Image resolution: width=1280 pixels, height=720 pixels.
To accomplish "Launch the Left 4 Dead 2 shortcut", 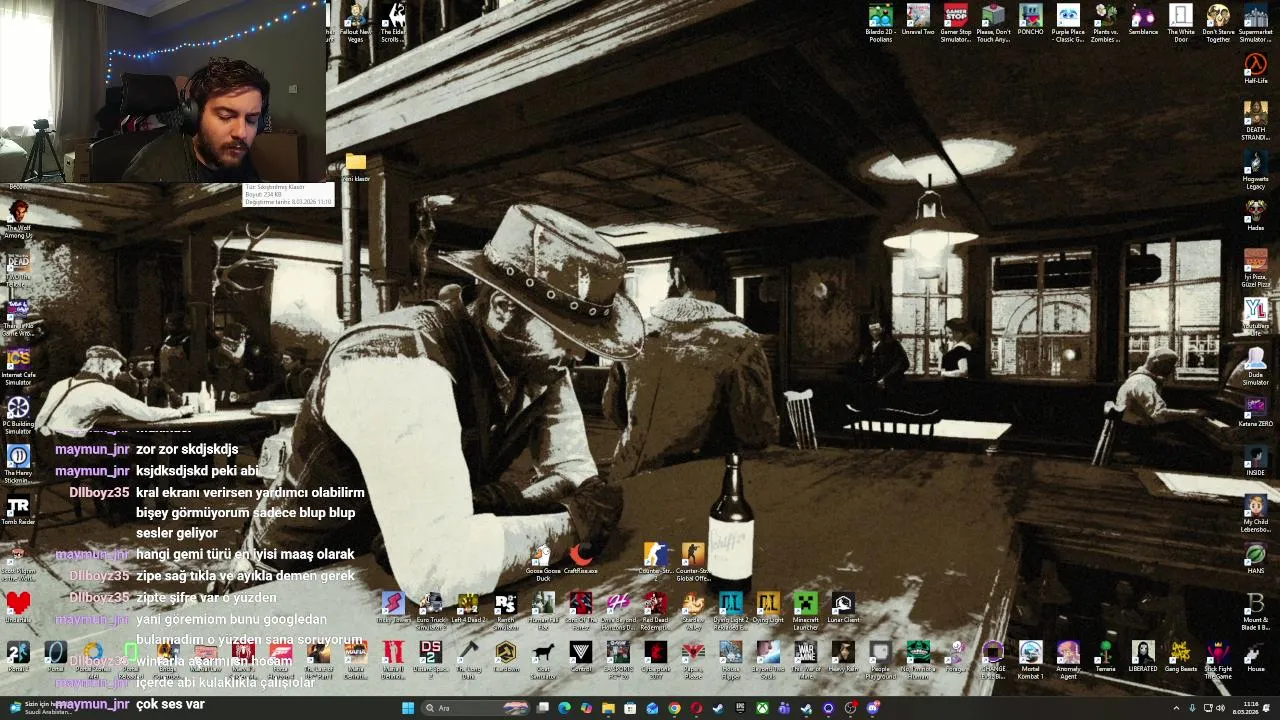I will point(468,608).
